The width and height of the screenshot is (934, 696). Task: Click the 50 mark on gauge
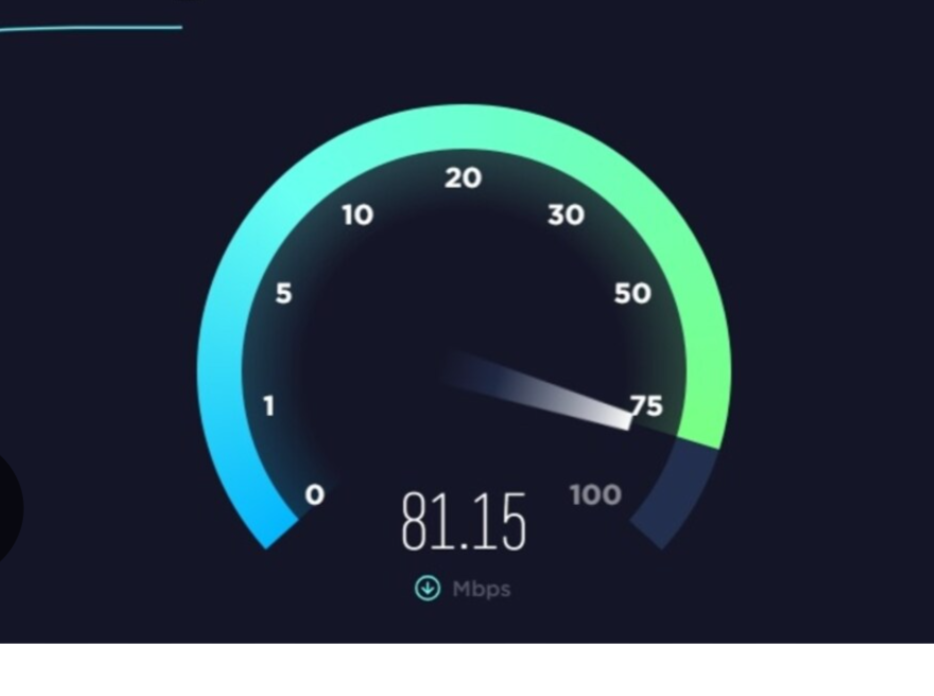click(633, 293)
